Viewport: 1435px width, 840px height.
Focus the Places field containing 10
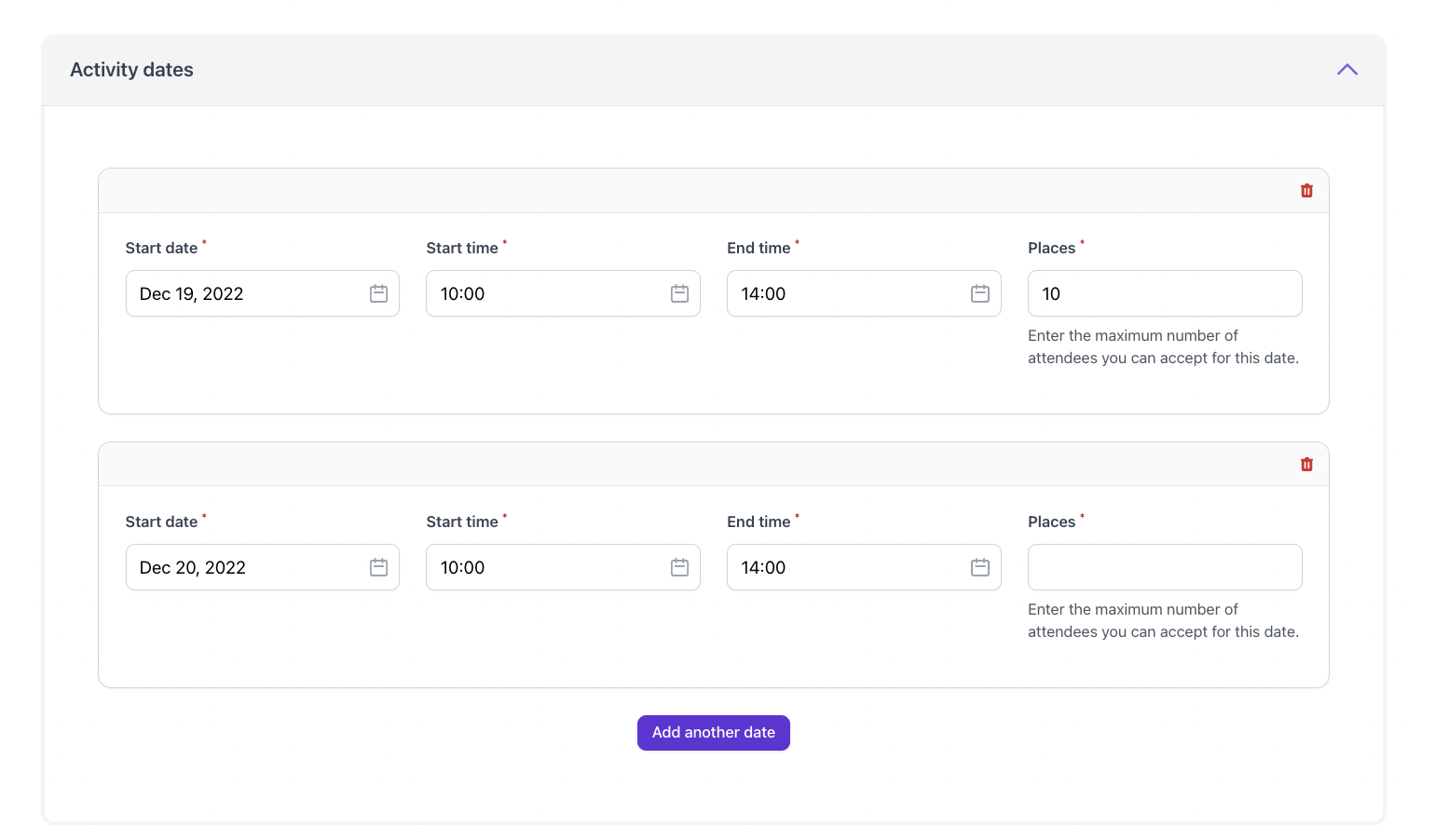(x=1165, y=294)
